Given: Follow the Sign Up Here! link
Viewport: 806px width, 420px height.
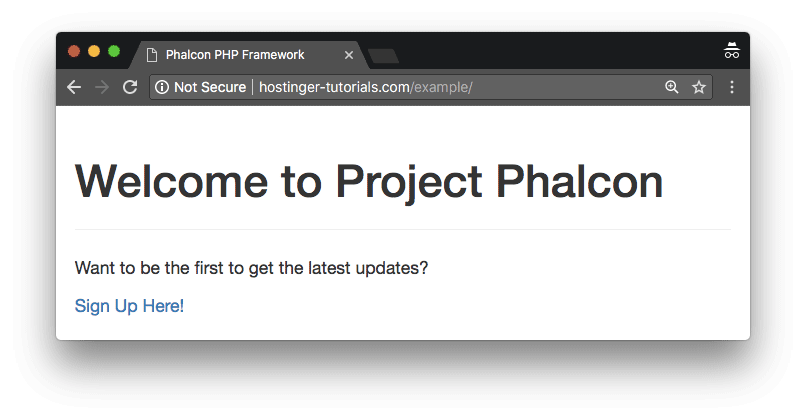Looking at the screenshot, I should (x=129, y=306).
